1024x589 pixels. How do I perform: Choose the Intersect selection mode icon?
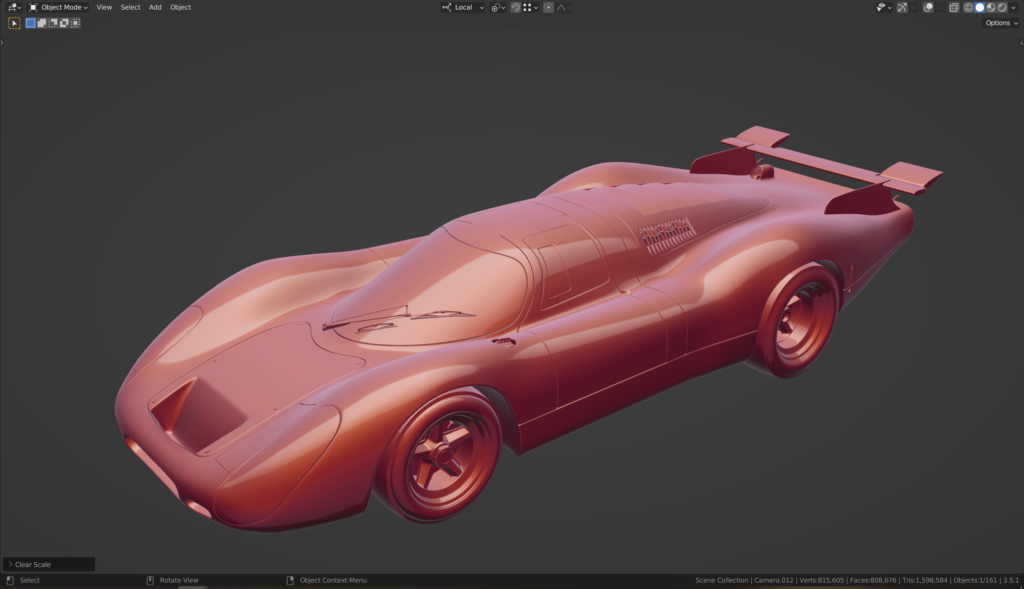point(75,22)
